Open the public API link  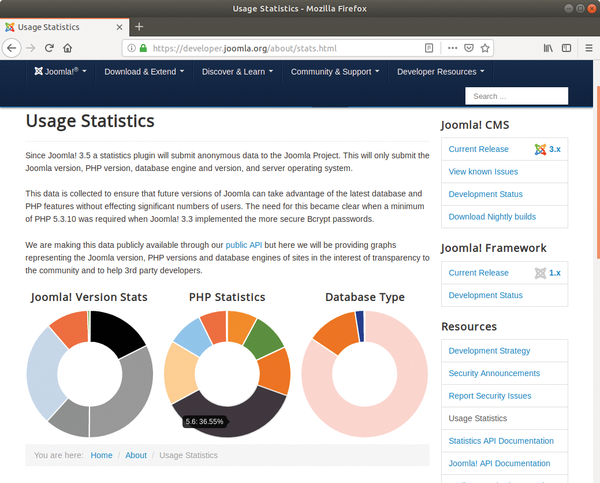(244, 245)
